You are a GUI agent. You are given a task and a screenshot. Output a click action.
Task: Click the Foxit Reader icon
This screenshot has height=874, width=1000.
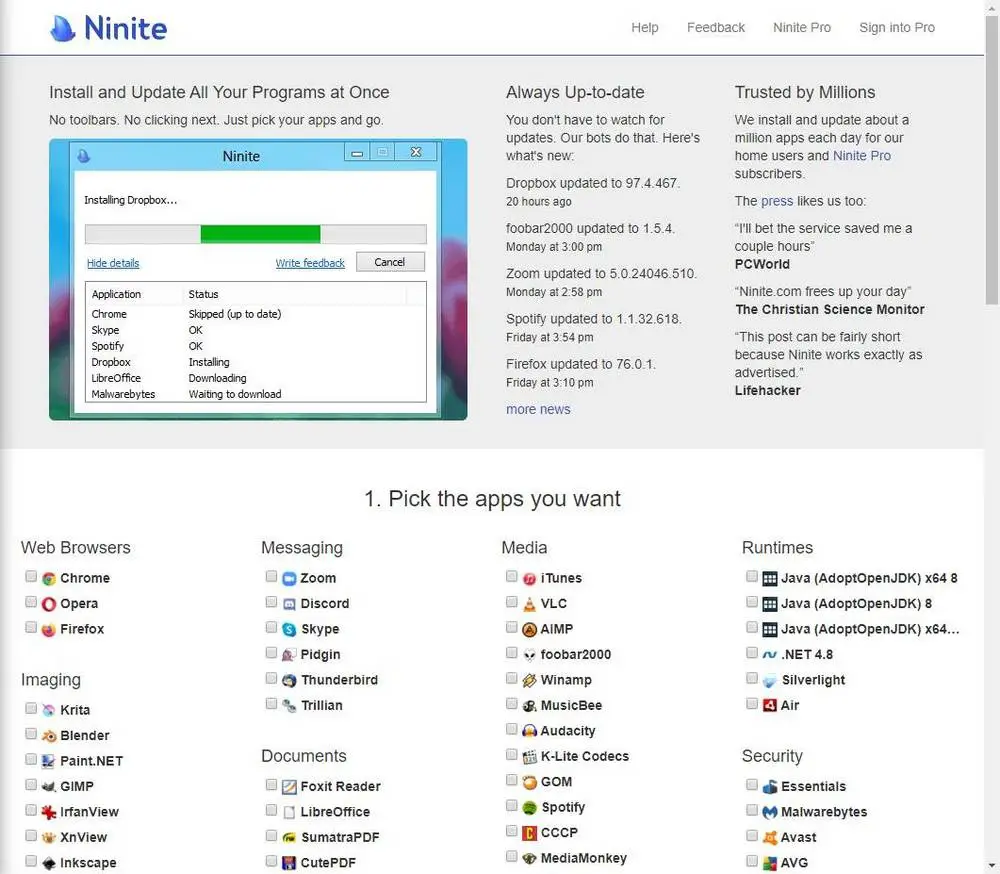click(290, 787)
